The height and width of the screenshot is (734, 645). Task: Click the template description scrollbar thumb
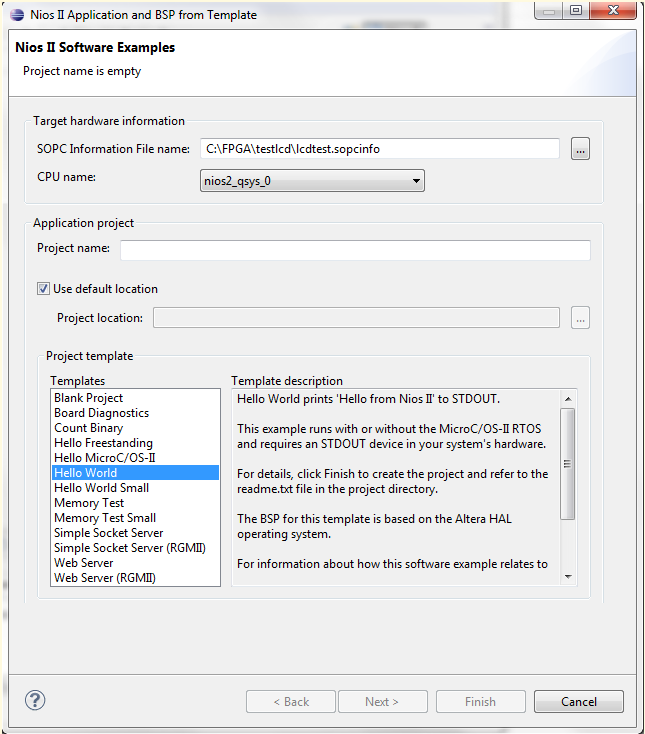click(568, 463)
